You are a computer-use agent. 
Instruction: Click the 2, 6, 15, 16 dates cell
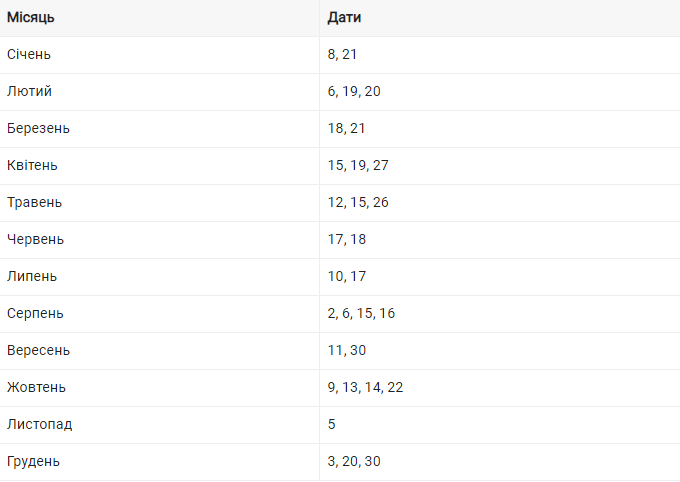click(361, 313)
